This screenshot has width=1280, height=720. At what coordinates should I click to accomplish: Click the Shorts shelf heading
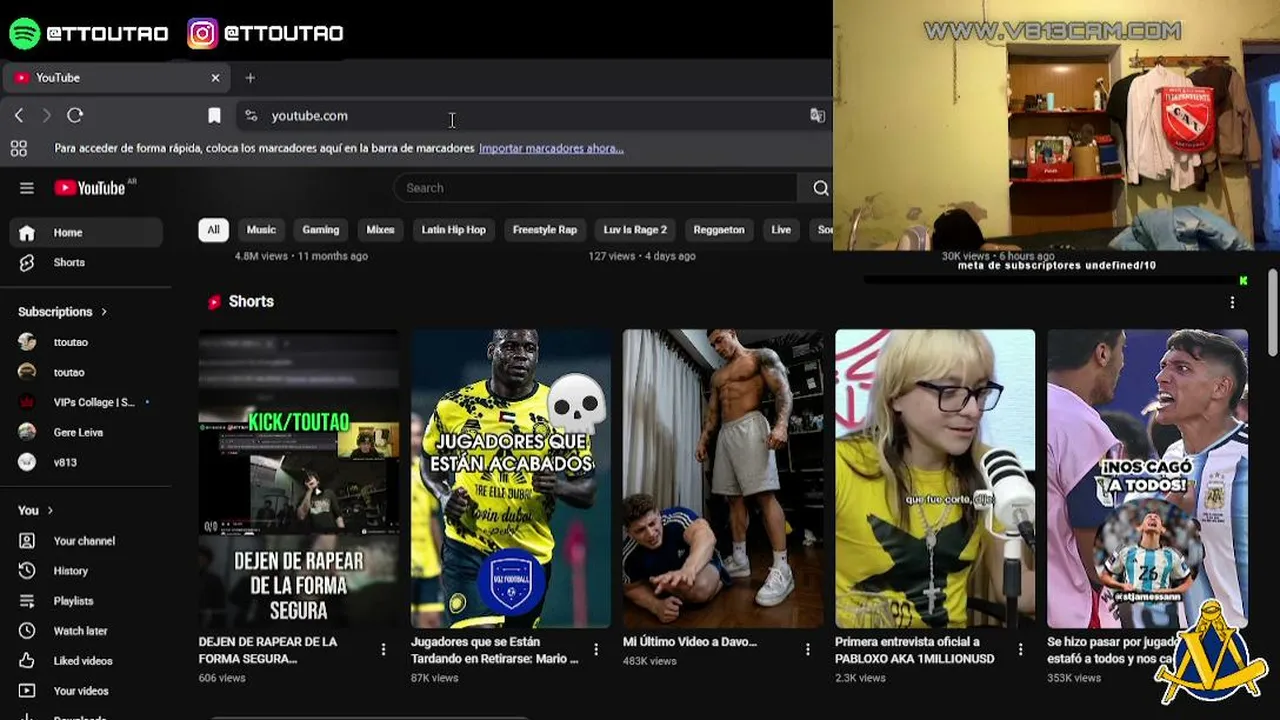tap(251, 302)
